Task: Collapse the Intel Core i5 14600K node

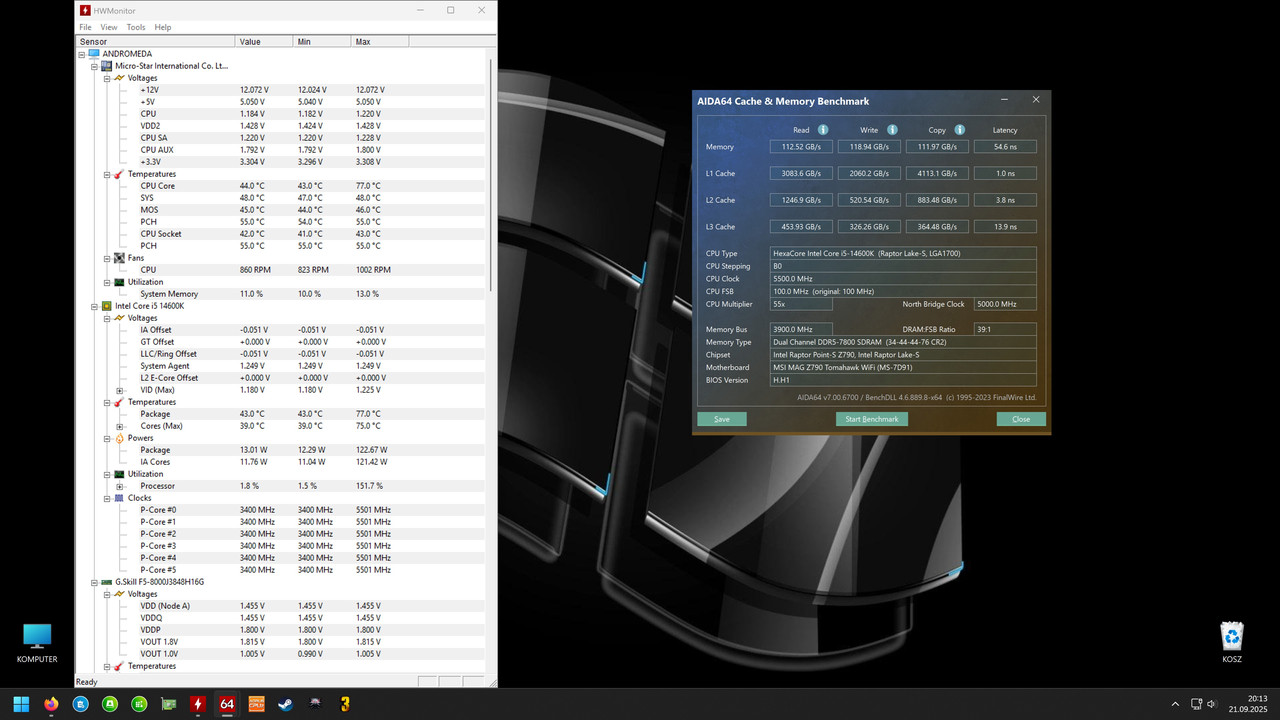Action: [94, 306]
